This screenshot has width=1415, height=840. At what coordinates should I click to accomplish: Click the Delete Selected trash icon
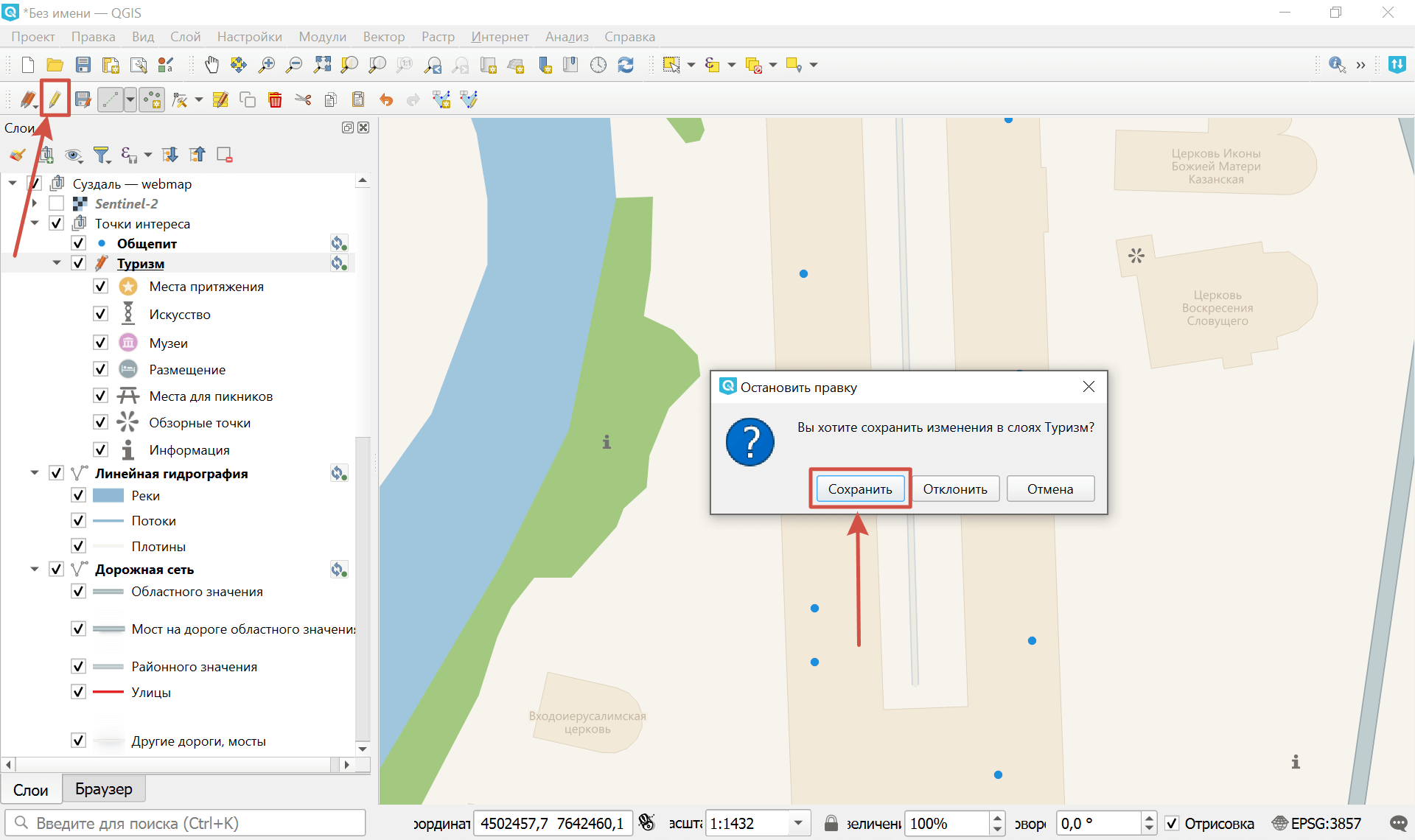[x=275, y=99]
